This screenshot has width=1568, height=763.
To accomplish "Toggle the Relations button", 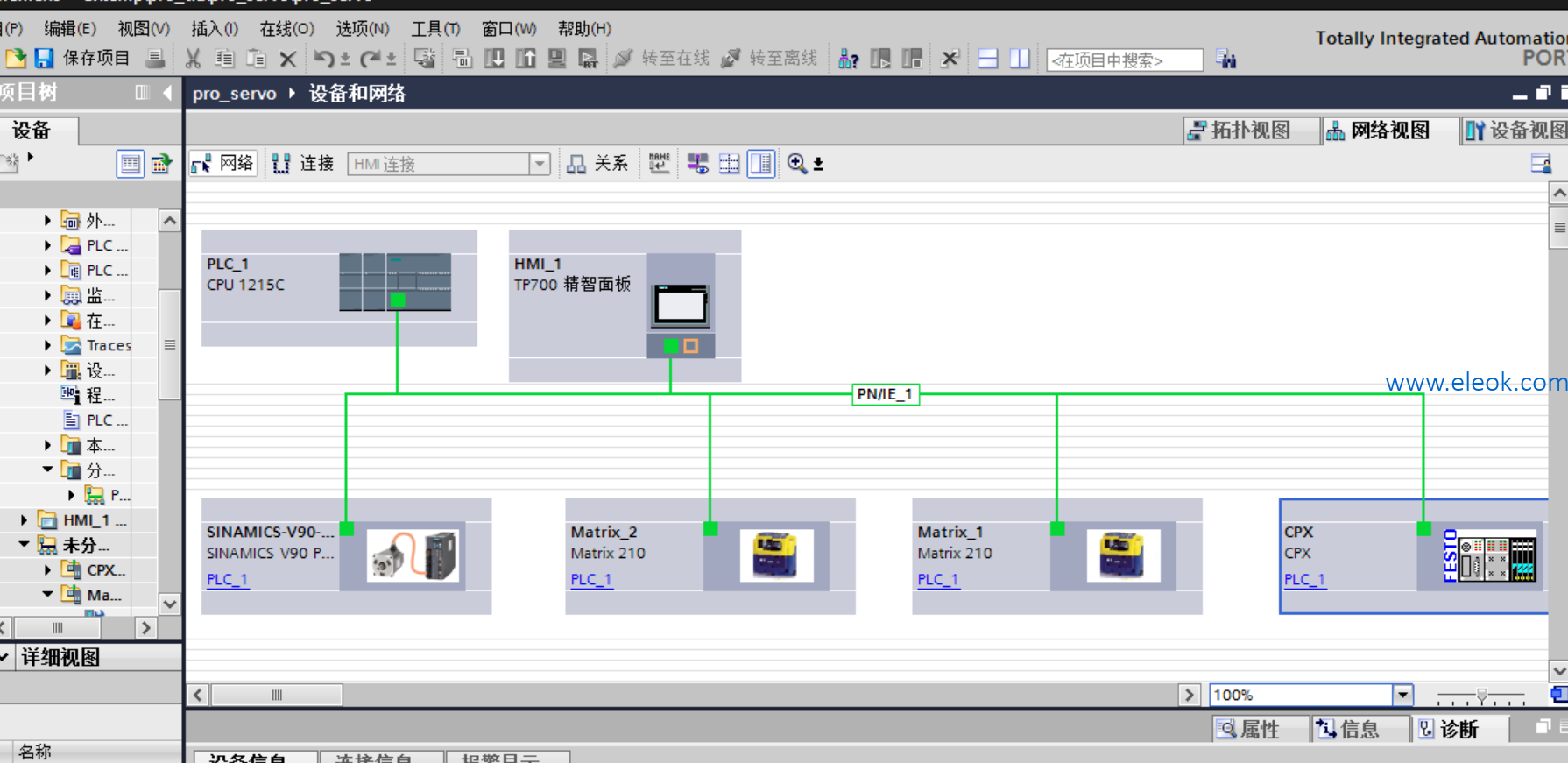I will point(597,163).
